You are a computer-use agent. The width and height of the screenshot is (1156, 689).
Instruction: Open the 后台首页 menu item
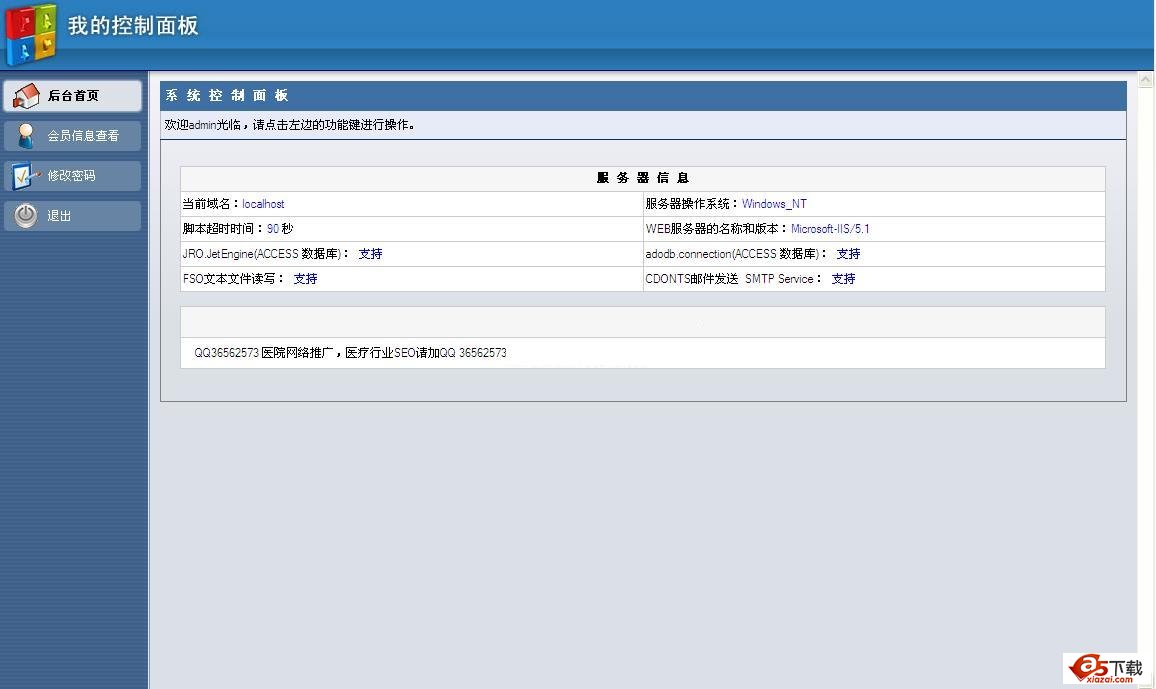point(72,96)
